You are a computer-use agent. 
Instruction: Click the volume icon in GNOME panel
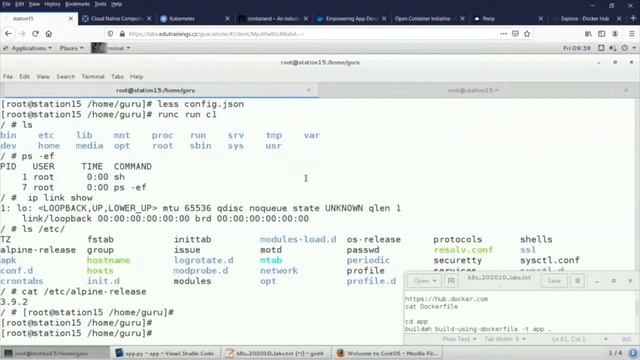(x=613, y=48)
